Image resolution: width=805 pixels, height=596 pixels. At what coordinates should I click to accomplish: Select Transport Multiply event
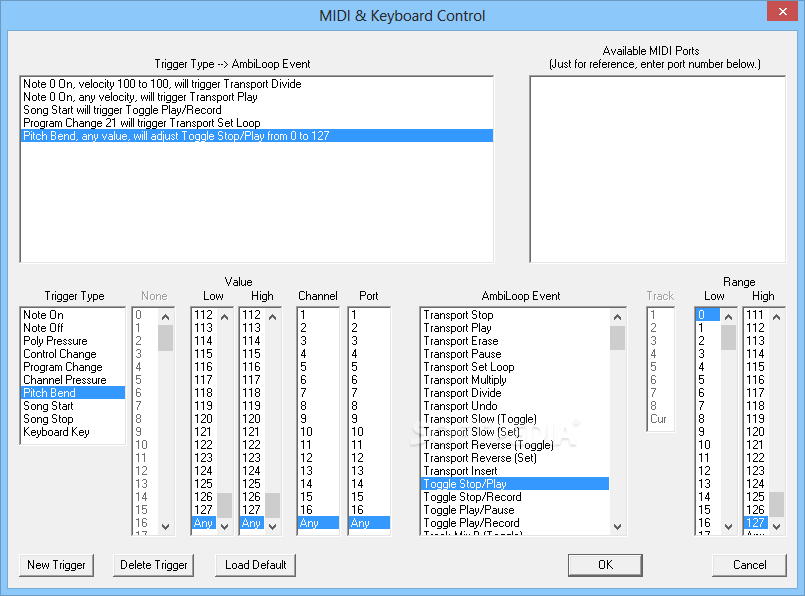coord(515,380)
